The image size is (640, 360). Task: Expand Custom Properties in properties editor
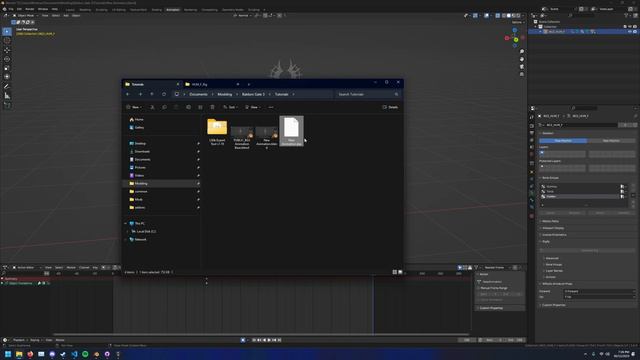553,305
